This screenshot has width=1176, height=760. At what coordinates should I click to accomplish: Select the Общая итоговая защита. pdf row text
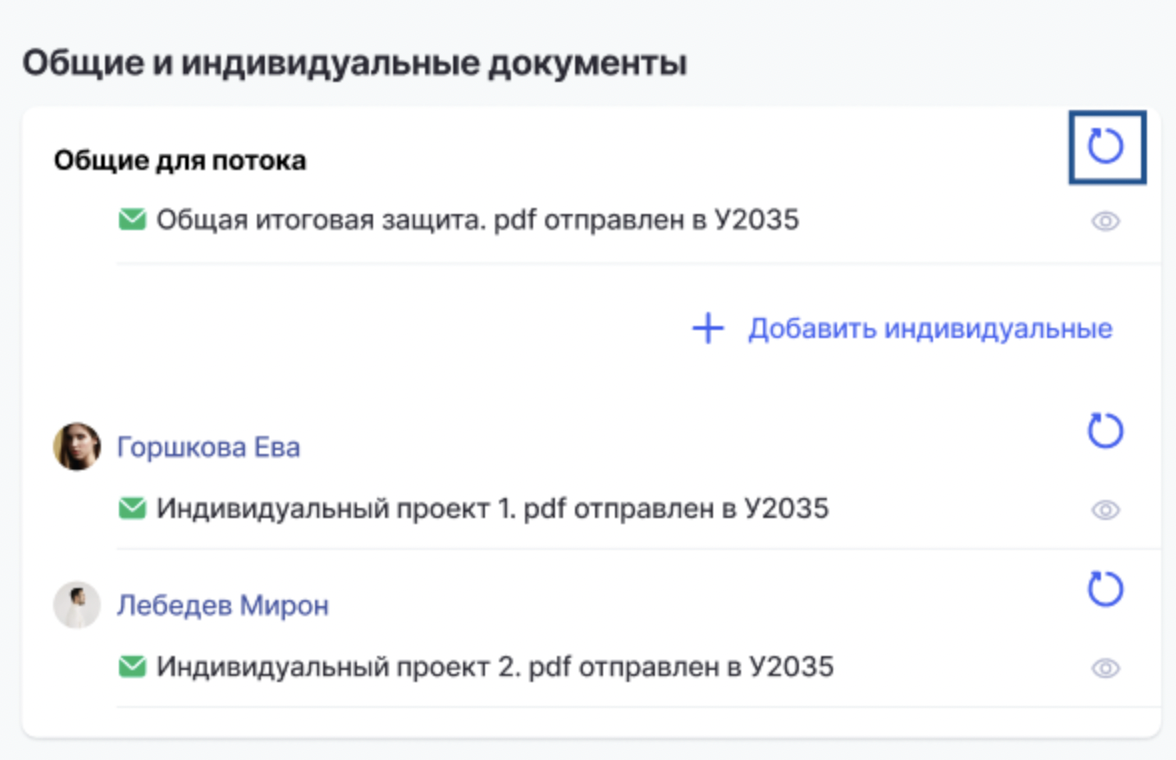click(x=478, y=221)
